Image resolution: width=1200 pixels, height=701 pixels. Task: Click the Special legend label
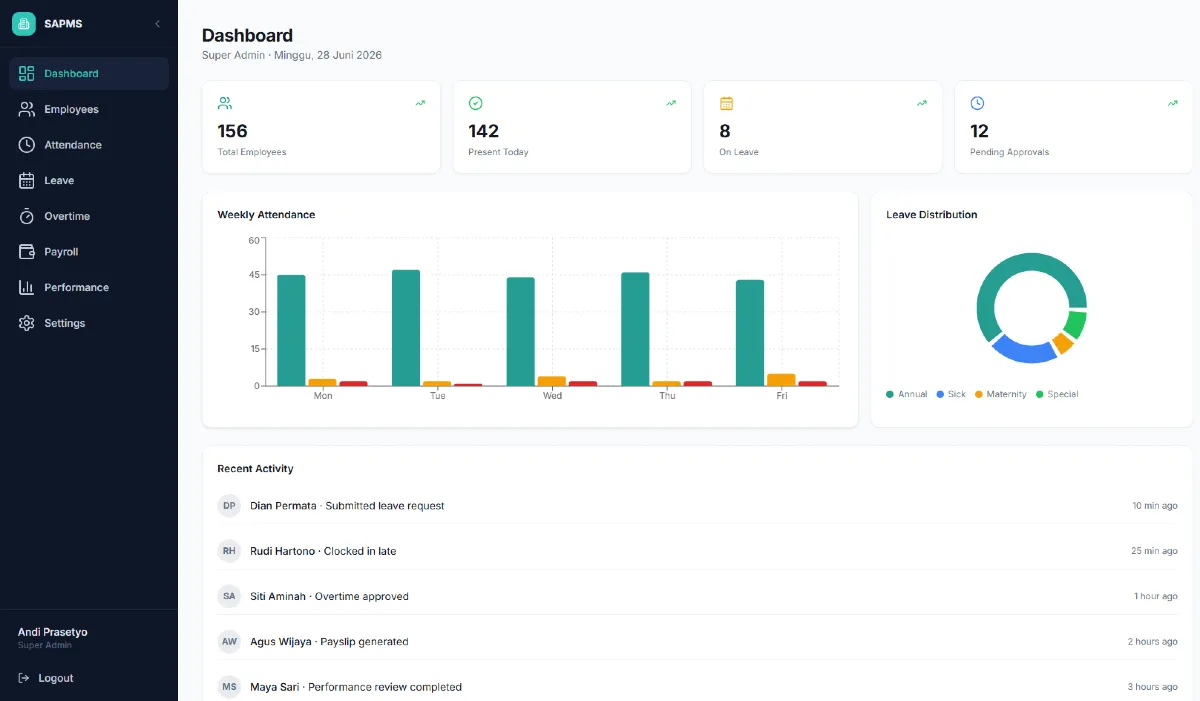(1063, 394)
